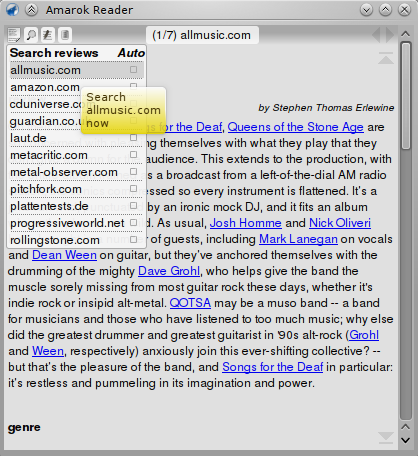Open the Dave Grohl link

(x=169, y=271)
